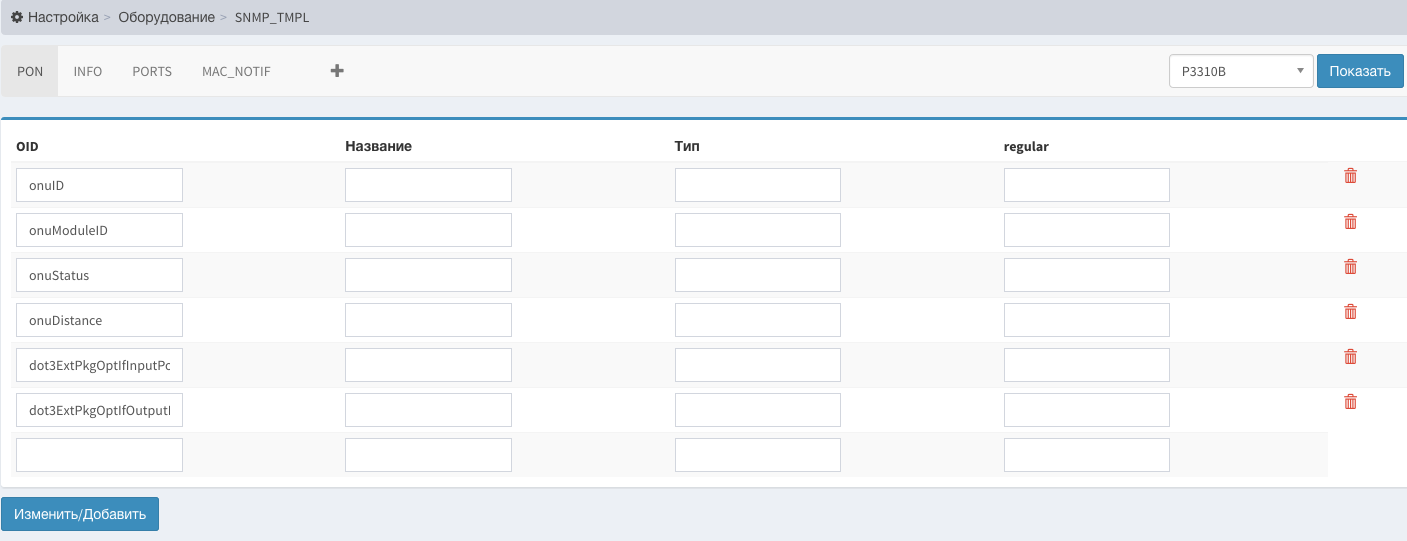Select the MAC_NOTIF tab
1407x541 pixels.
(236, 72)
